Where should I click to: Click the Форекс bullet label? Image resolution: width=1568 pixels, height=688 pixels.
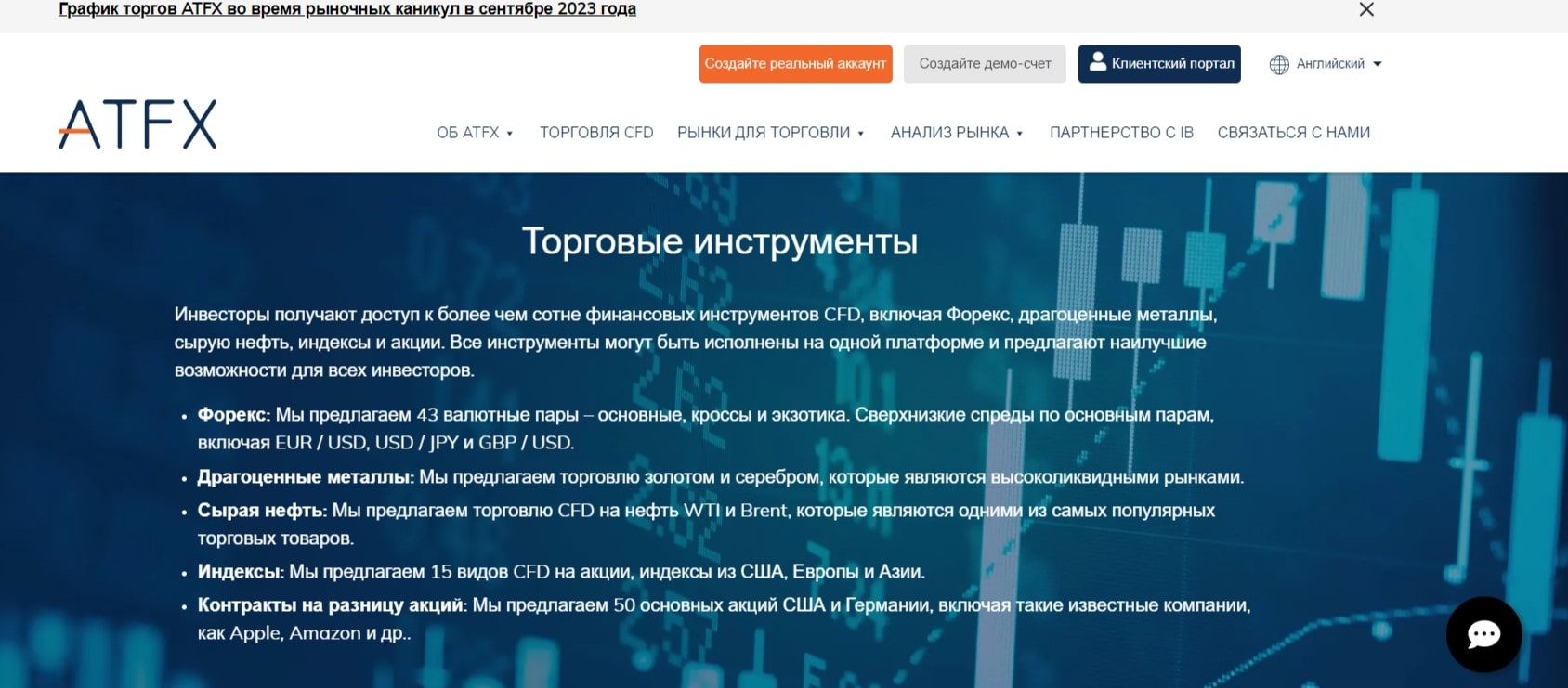pos(233,415)
